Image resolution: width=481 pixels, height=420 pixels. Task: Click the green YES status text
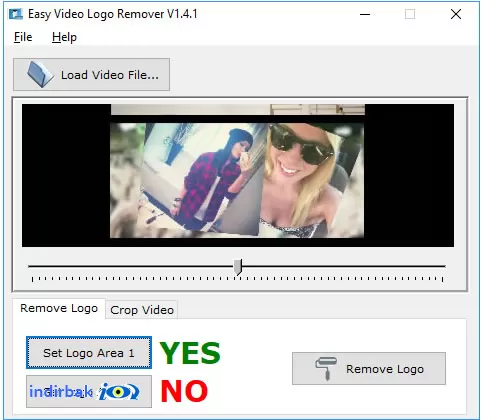click(x=190, y=353)
